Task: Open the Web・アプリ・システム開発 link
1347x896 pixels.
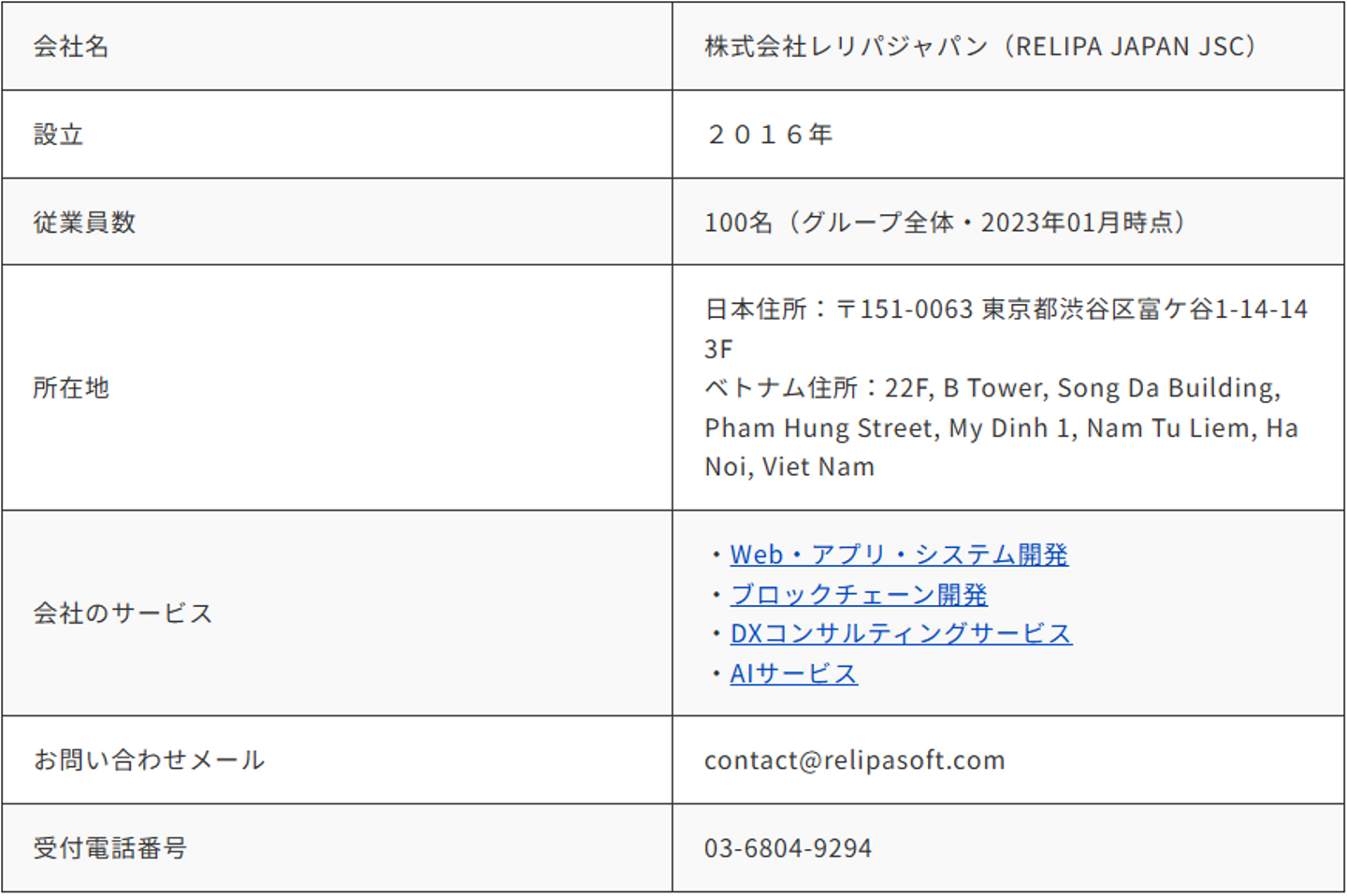Action: tap(898, 555)
